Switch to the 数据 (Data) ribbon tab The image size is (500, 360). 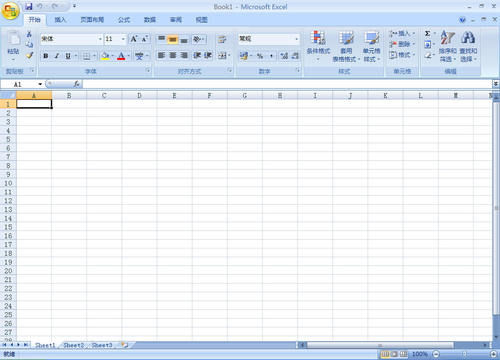click(x=150, y=20)
